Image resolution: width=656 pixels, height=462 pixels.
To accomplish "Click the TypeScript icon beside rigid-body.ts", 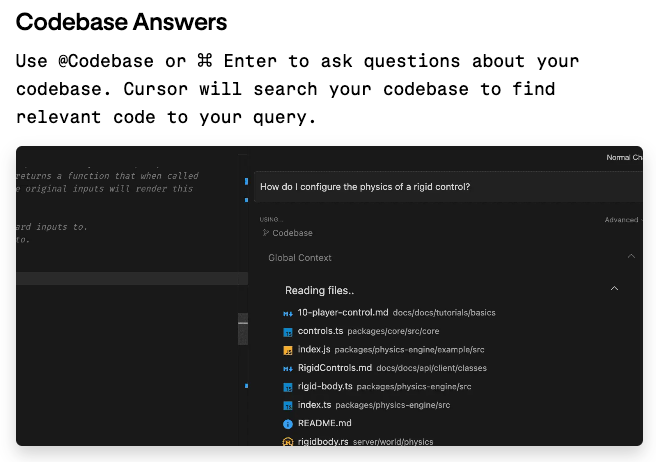I will 288,386.
